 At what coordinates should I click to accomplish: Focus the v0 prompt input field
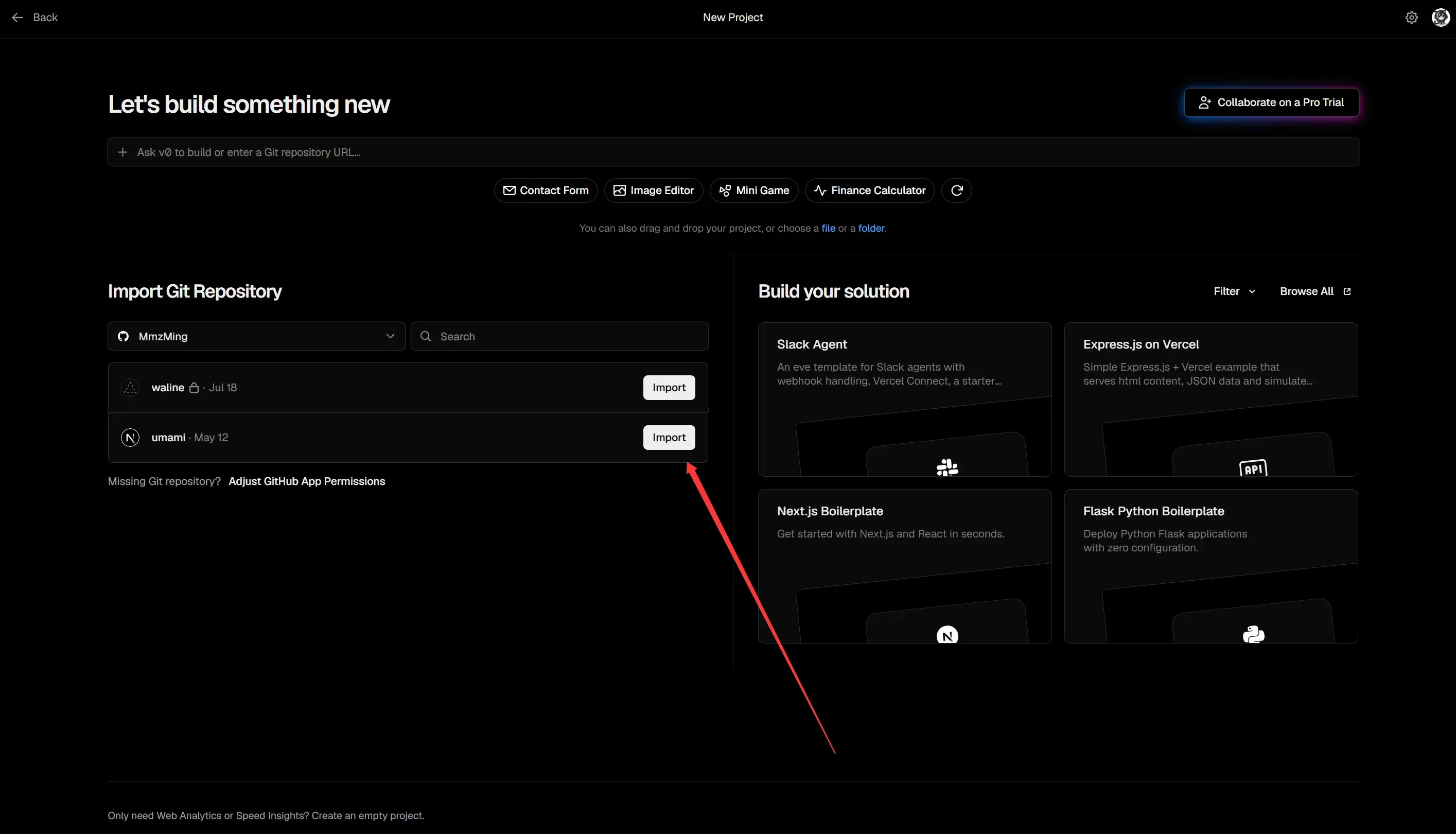[733, 152]
